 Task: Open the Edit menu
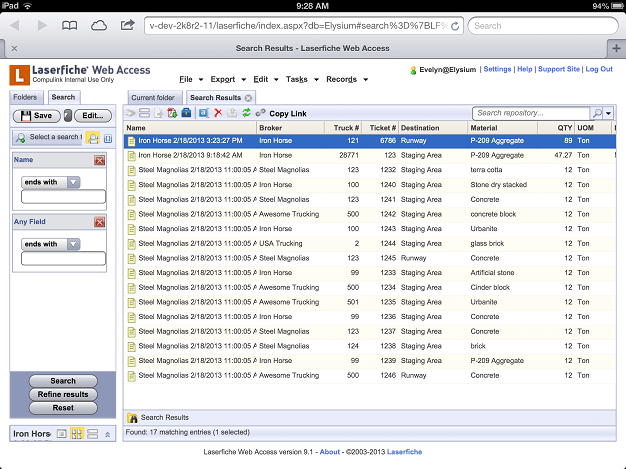tap(265, 79)
